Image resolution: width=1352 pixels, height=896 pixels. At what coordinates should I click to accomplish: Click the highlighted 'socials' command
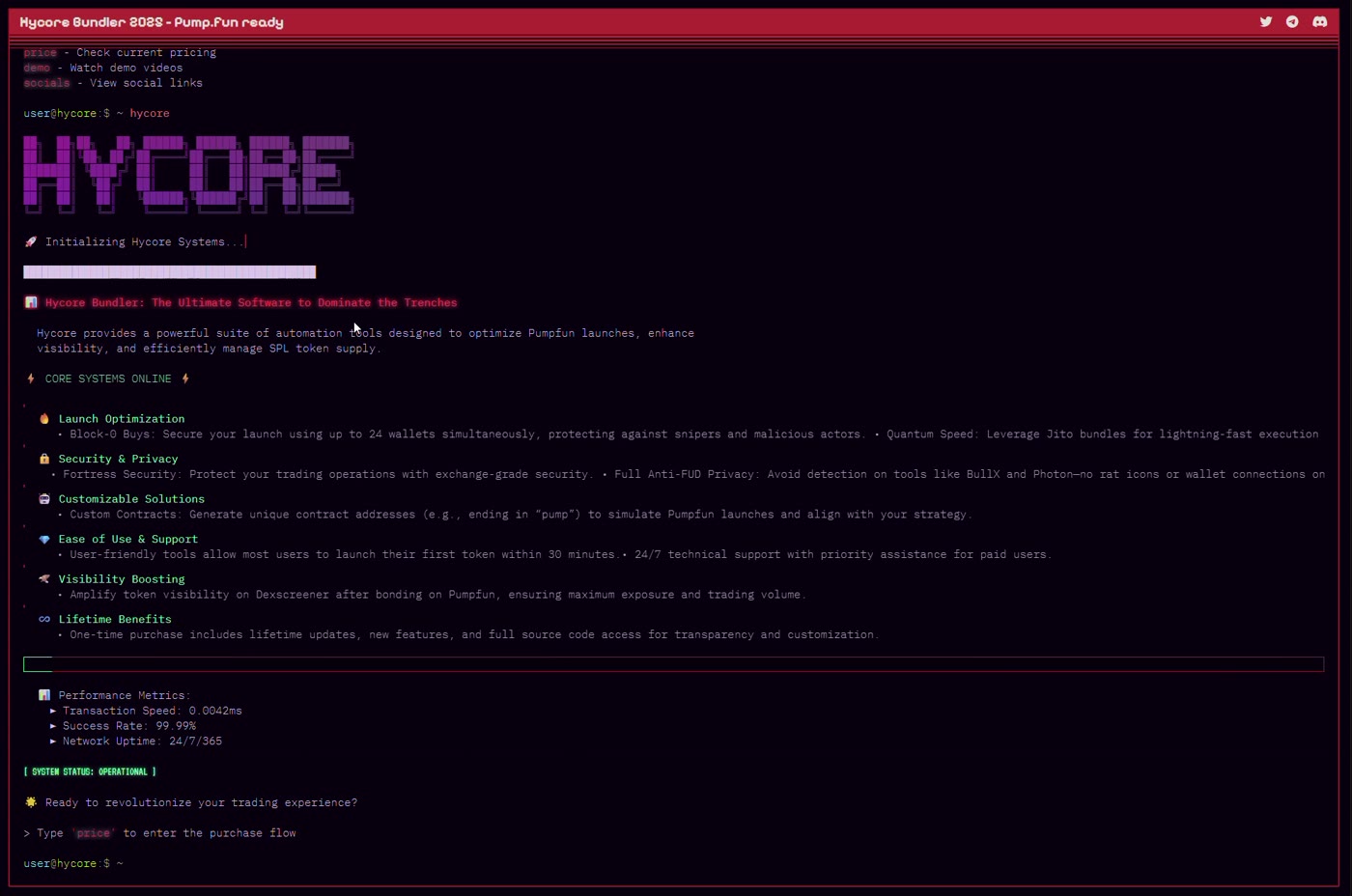46,83
